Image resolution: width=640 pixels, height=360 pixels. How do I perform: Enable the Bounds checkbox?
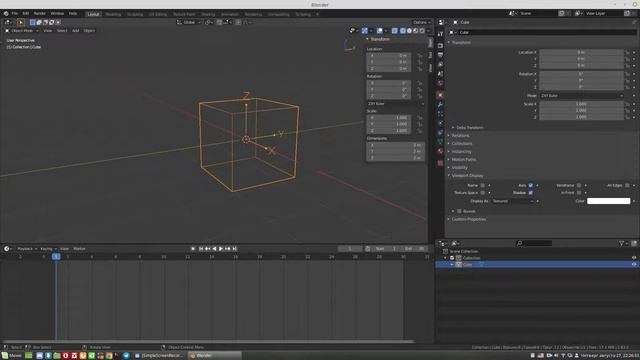click(459, 211)
